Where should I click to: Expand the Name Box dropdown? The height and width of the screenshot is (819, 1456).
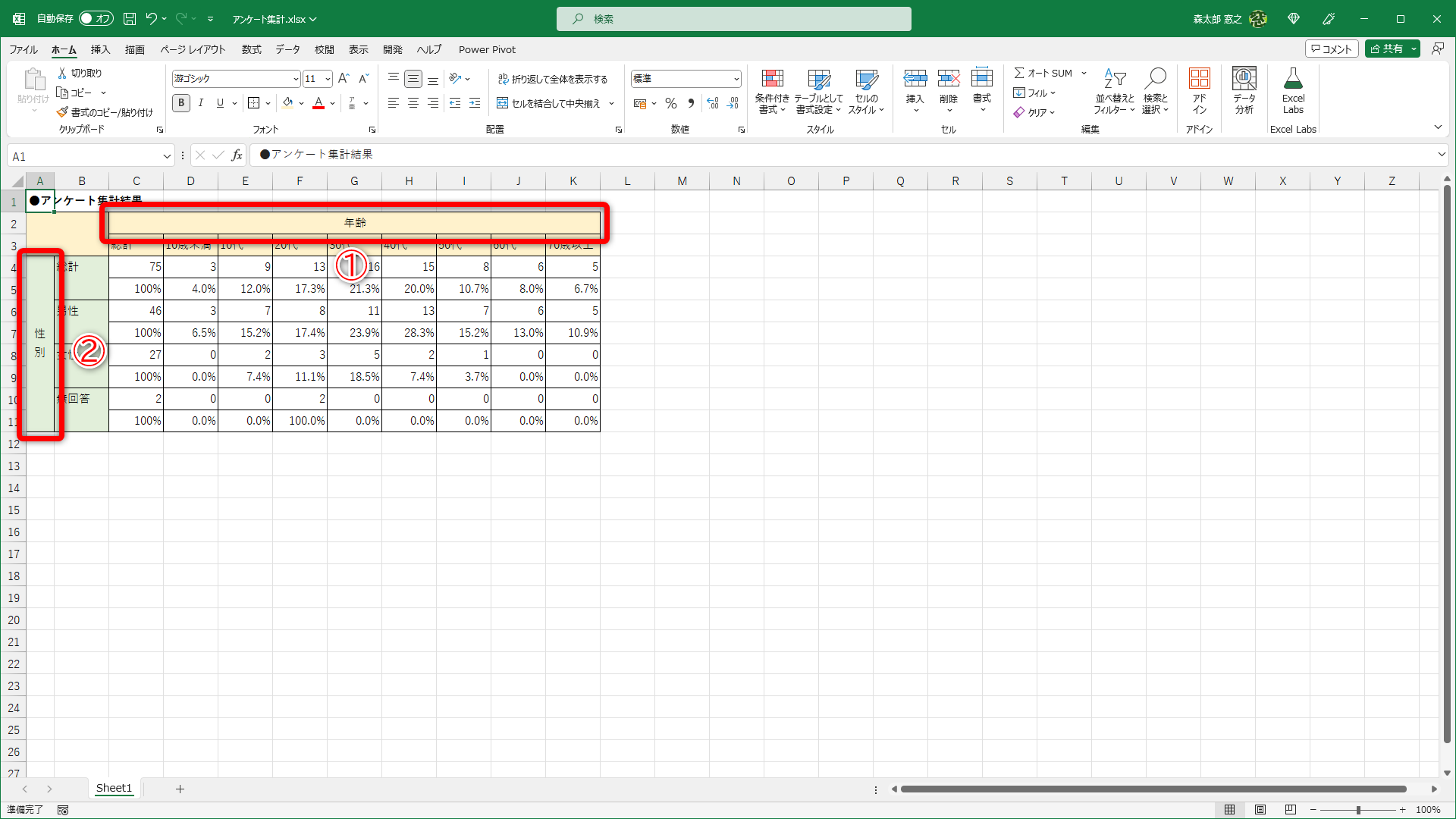pos(167,156)
